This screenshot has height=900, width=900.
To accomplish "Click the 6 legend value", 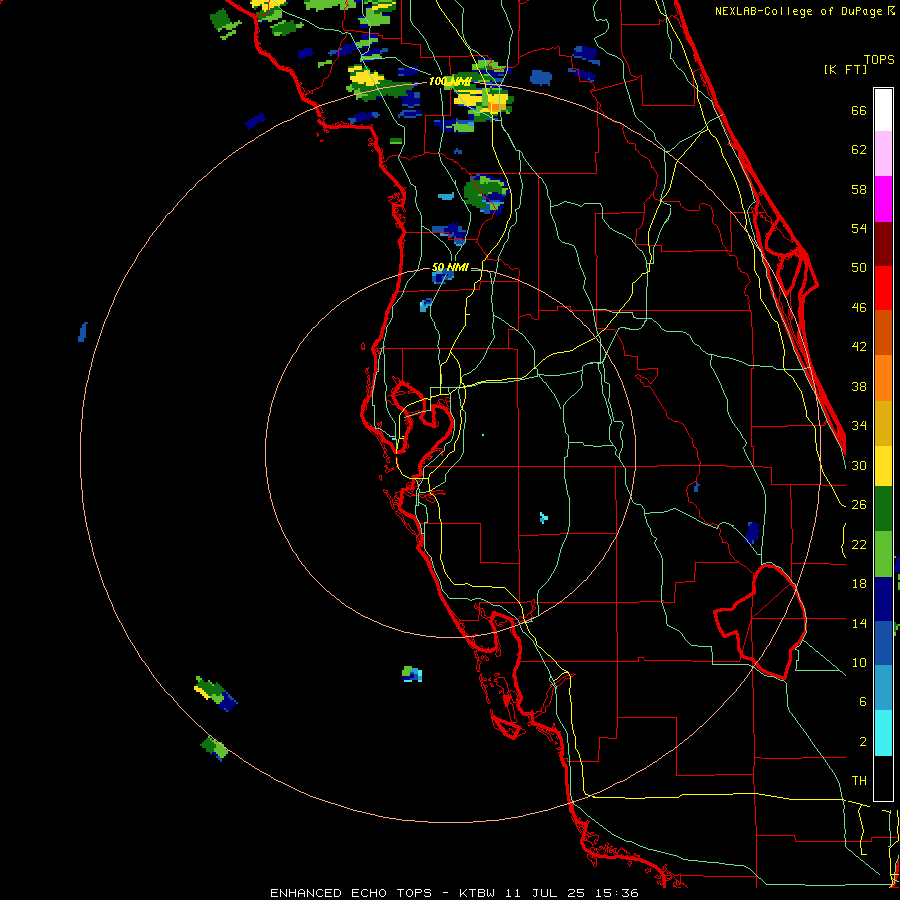I will (862, 702).
